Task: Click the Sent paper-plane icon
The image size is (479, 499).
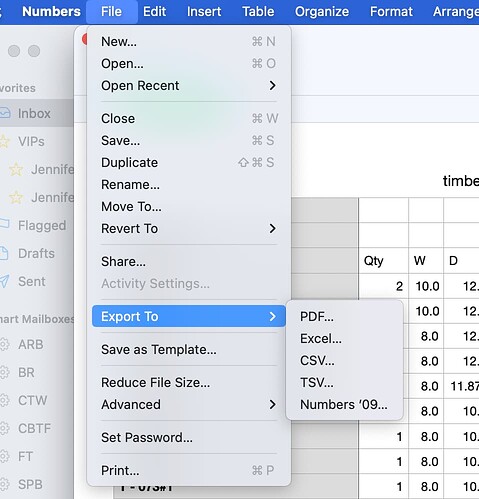Action: tap(4, 281)
